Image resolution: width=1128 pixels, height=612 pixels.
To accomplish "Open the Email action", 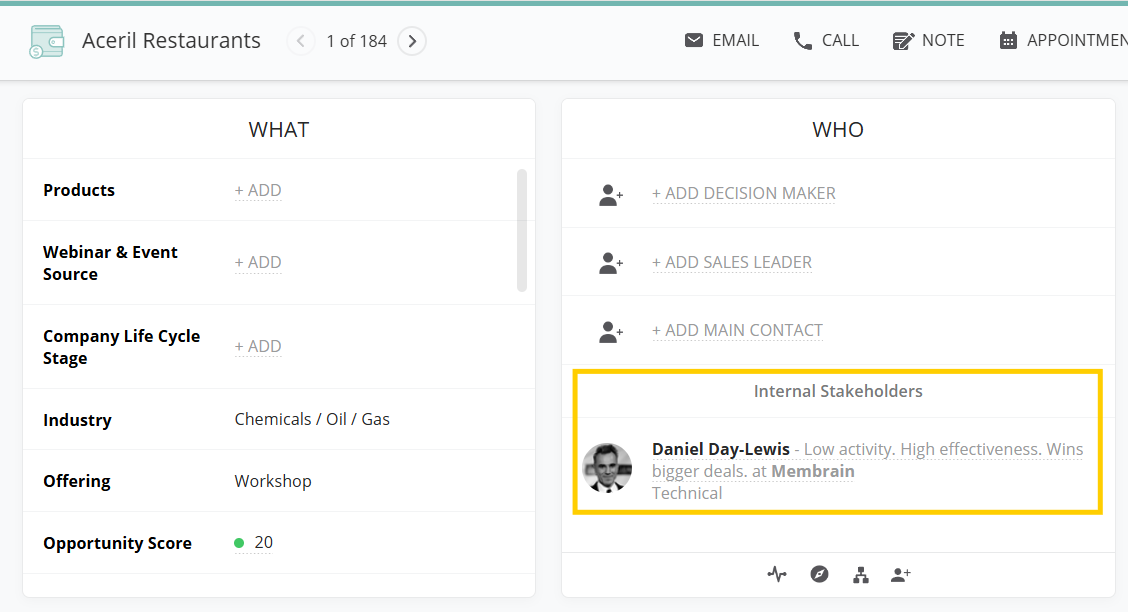I will [722, 41].
